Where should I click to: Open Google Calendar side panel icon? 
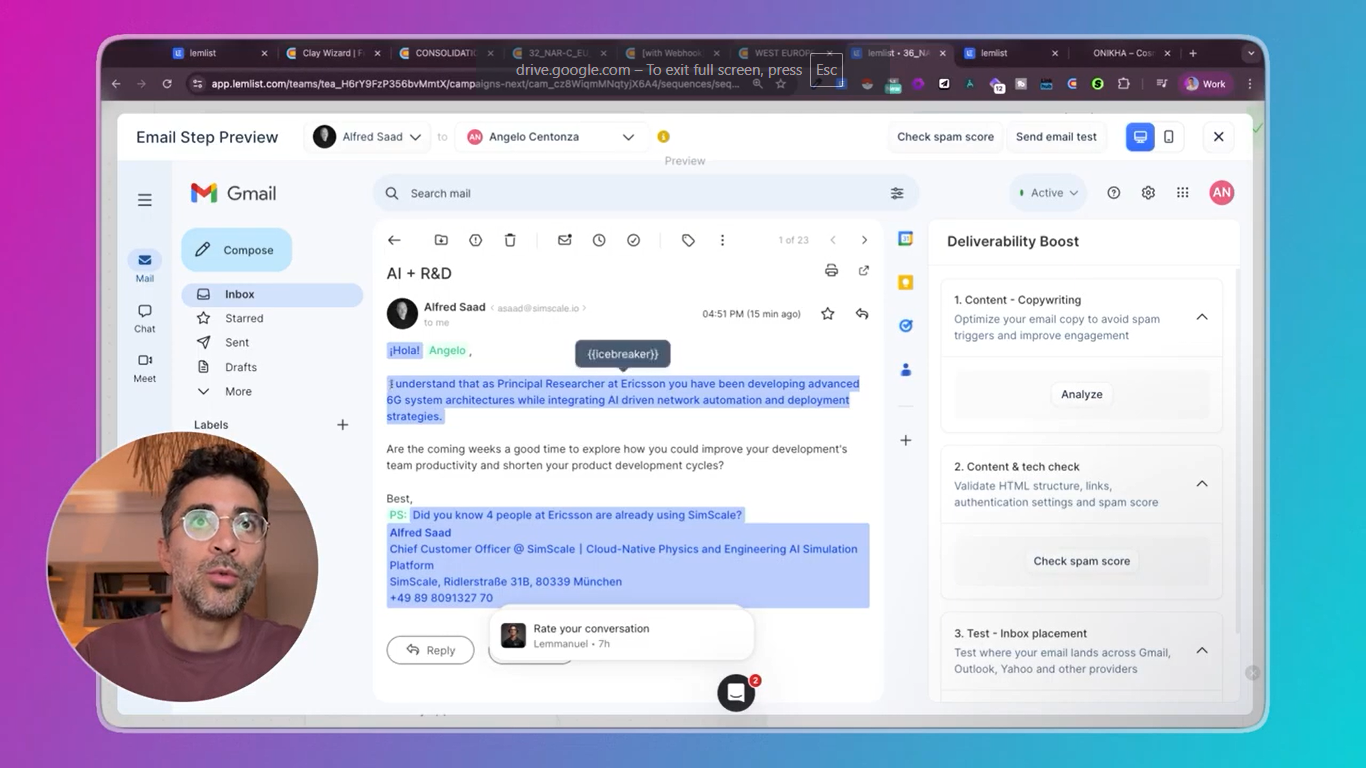pyautogui.click(x=906, y=239)
